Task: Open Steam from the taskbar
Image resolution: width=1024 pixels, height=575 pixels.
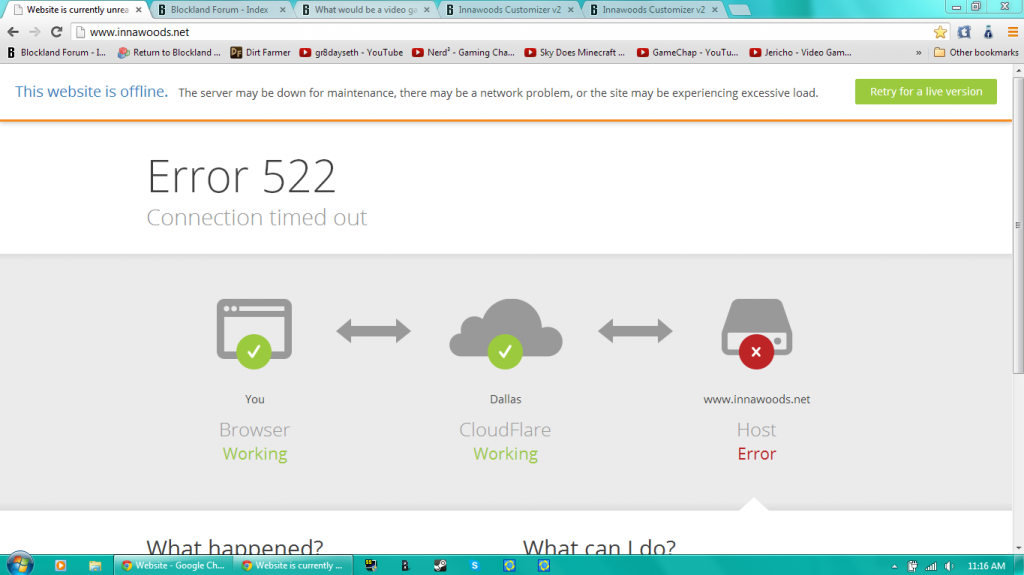Action: 440,565
